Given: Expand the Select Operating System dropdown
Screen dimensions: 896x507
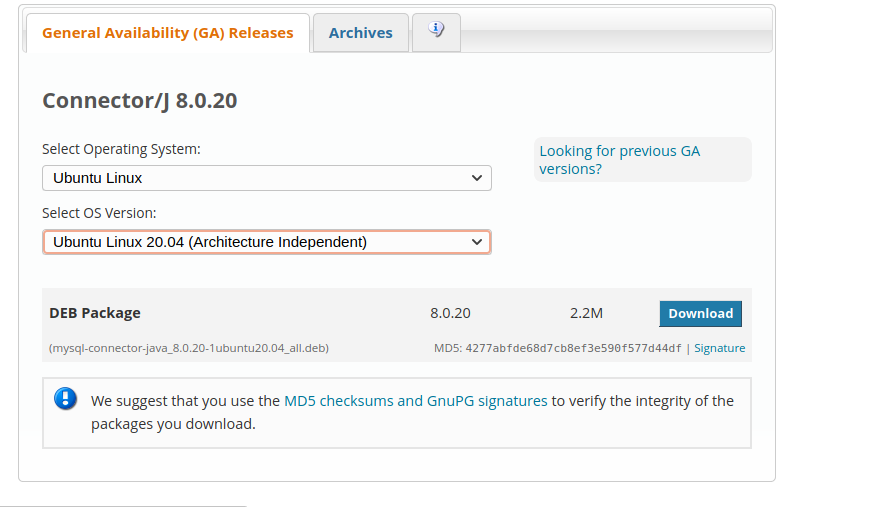Looking at the screenshot, I should 266,178.
